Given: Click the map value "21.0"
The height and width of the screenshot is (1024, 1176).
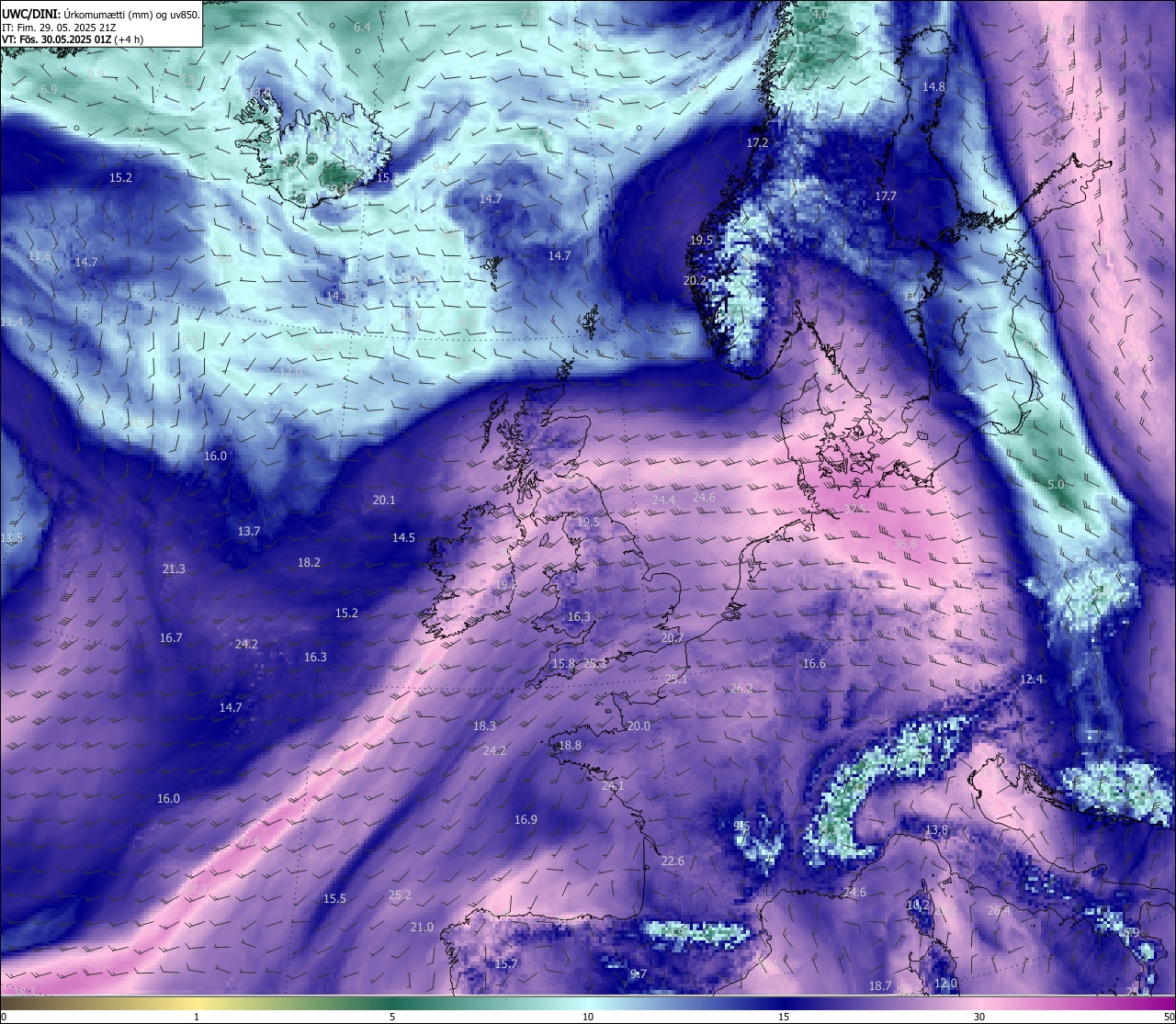Looking at the screenshot, I should coord(422,927).
